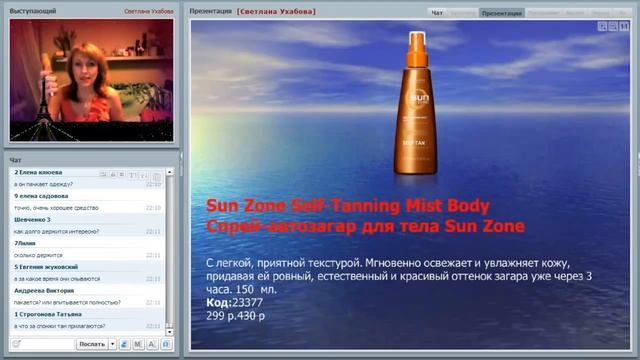Click message 'как долго держится интересно?'
The width and height of the screenshot is (640, 360).
56,231
